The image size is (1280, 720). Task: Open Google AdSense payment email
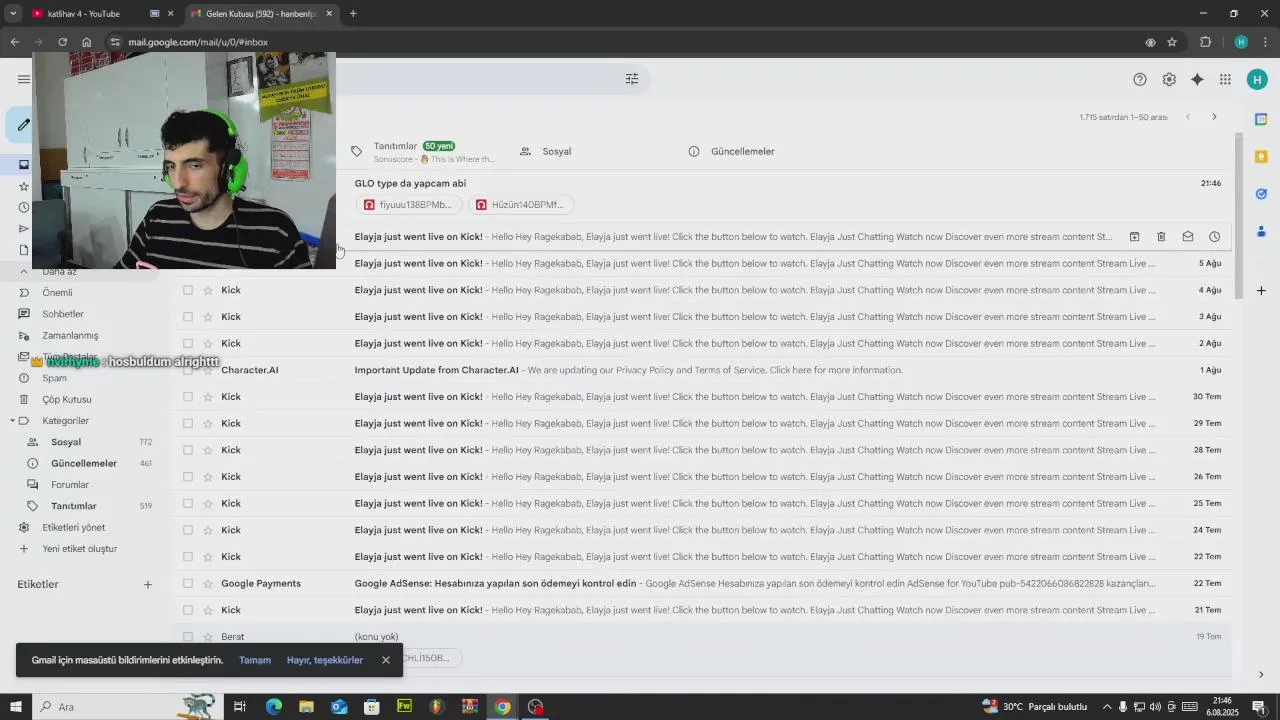tap(700, 583)
